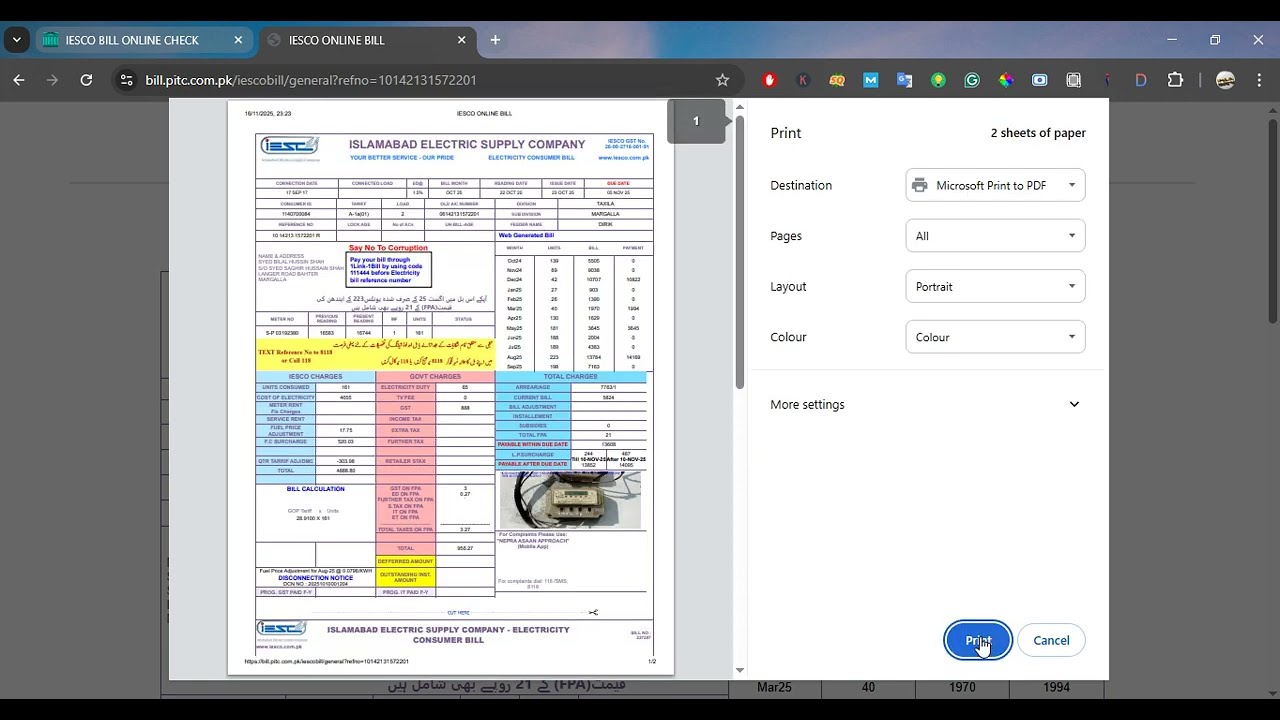Click 'Web Generated Bill' text
This screenshot has height=720, width=1280.
point(526,235)
